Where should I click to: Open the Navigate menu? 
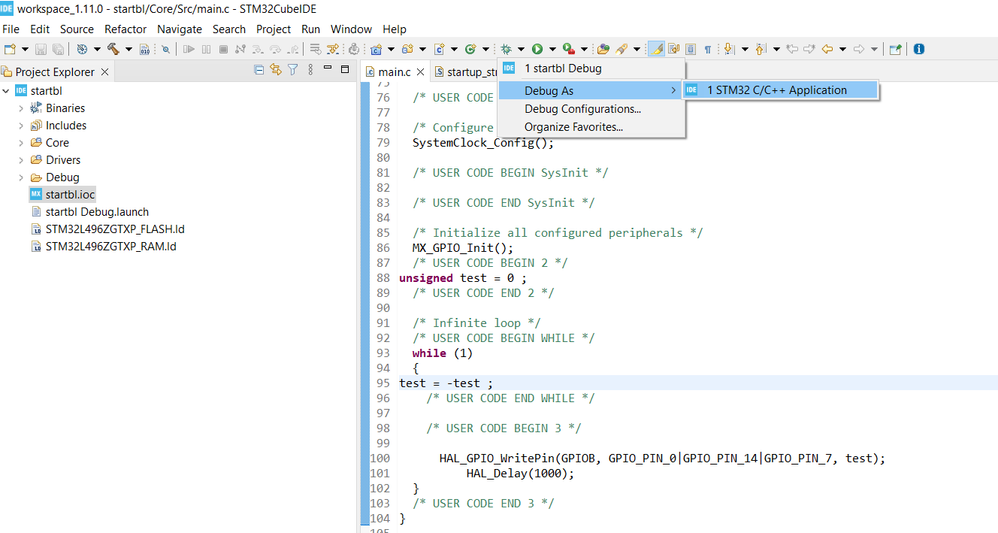pyautogui.click(x=179, y=29)
